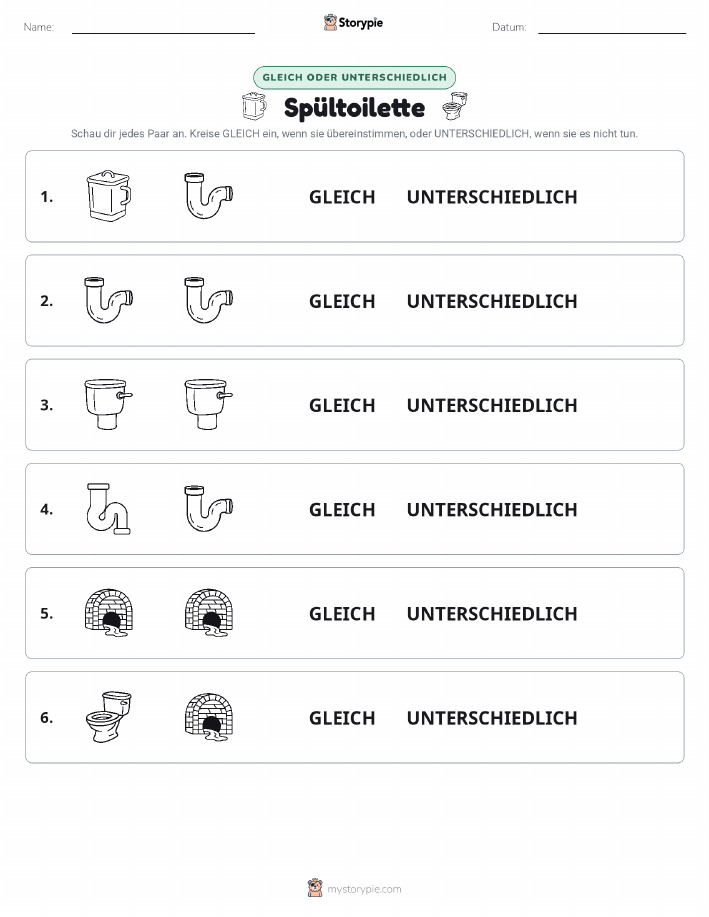Click the left P-trap pipe in row 2
Image resolution: width=709 pixels, height=917 pixels.
[109, 300]
